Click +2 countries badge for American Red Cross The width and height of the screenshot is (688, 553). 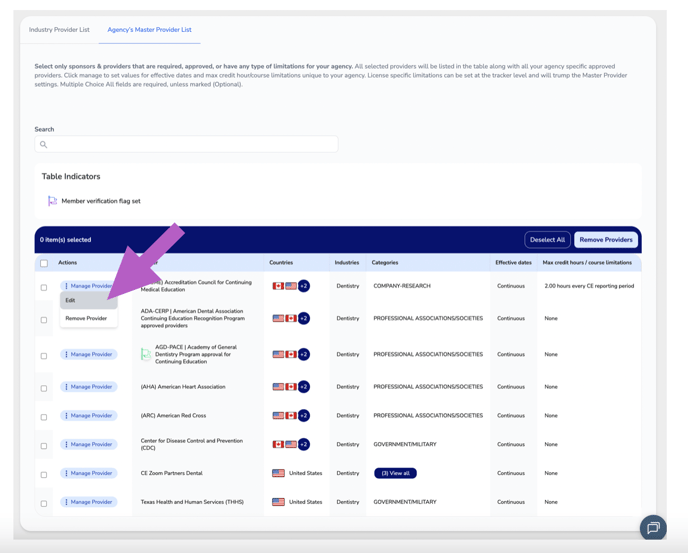pyautogui.click(x=304, y=415)
